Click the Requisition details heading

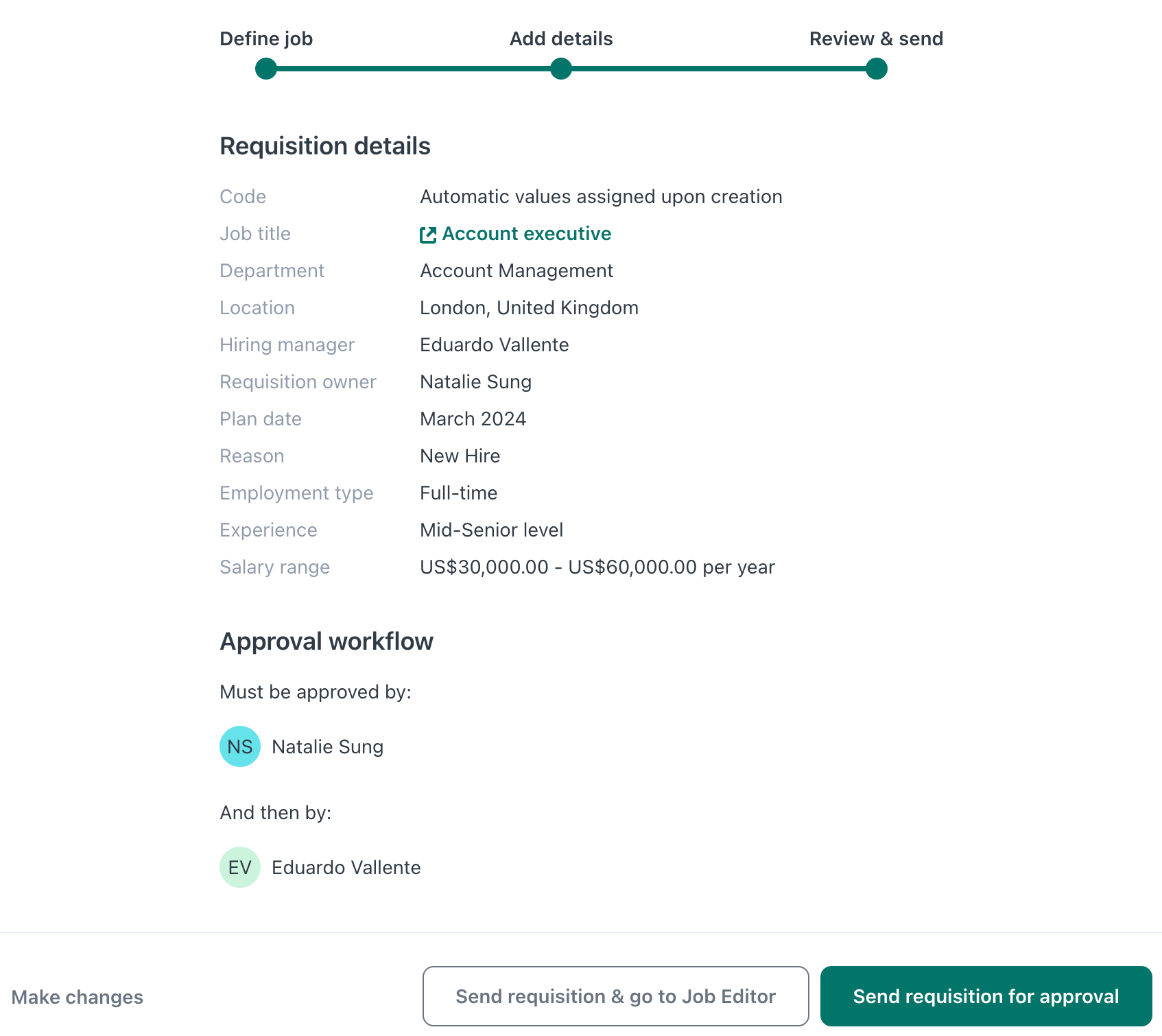325,145
